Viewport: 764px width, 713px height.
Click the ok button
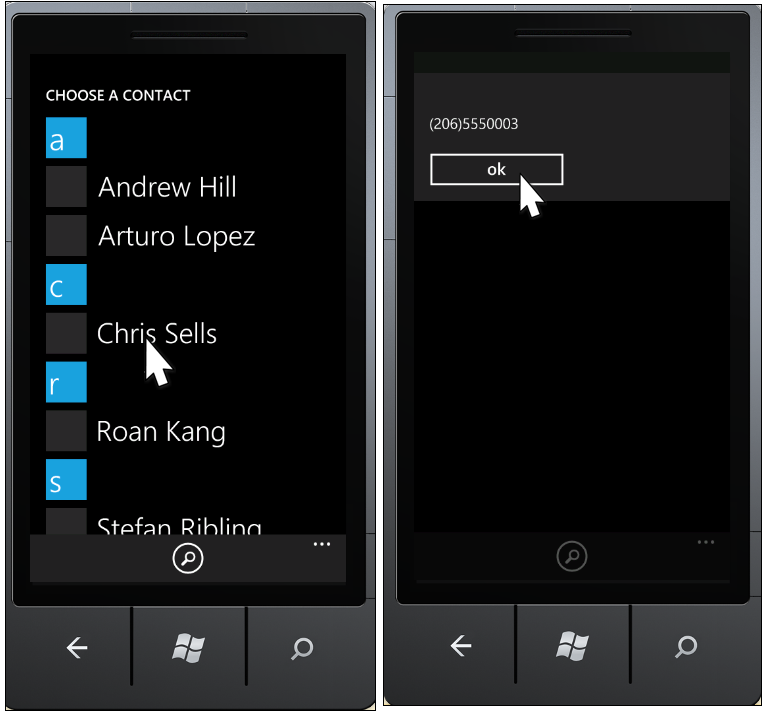pos(497,169)
